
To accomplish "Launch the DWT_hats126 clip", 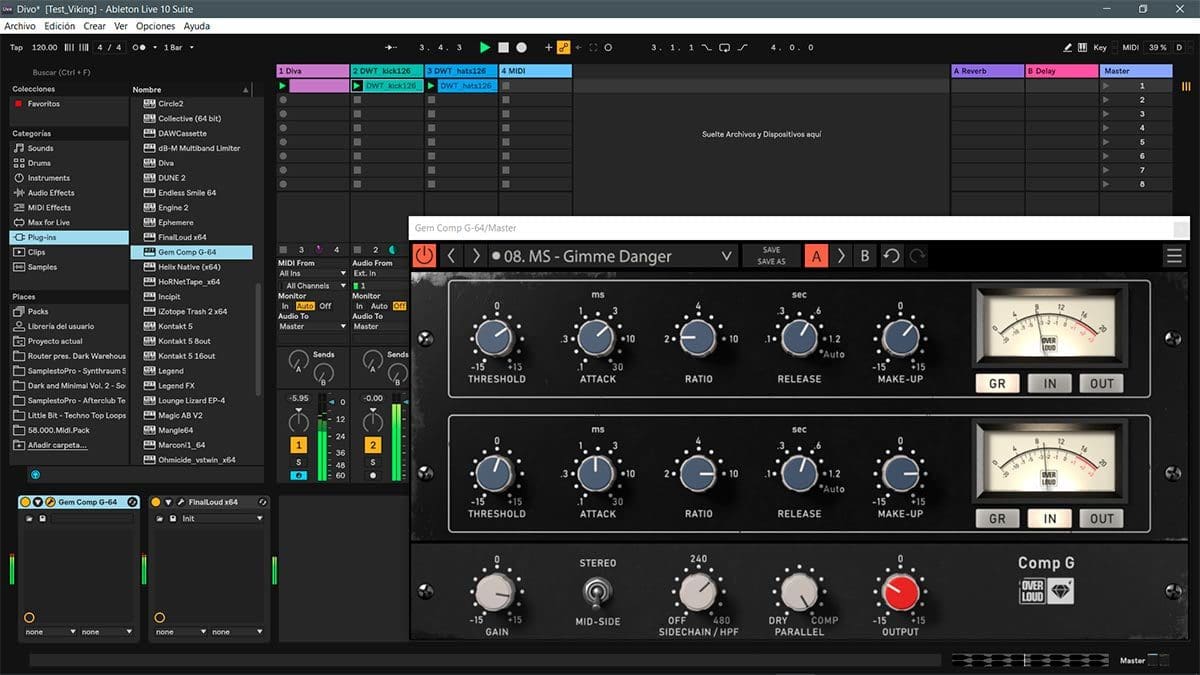I will click(432, 86).
